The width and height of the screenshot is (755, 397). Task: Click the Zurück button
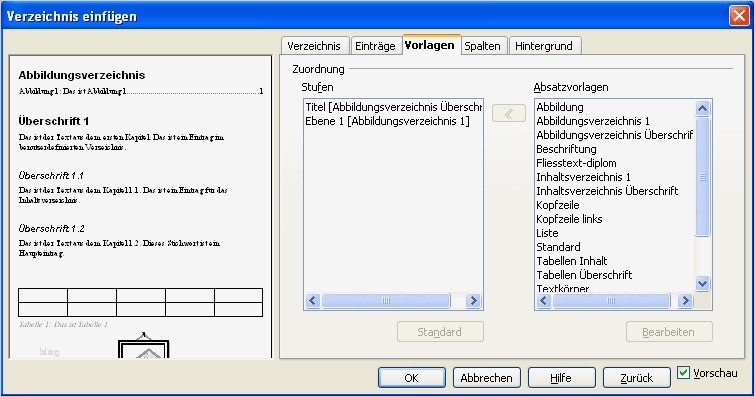(x=637, y=378)
